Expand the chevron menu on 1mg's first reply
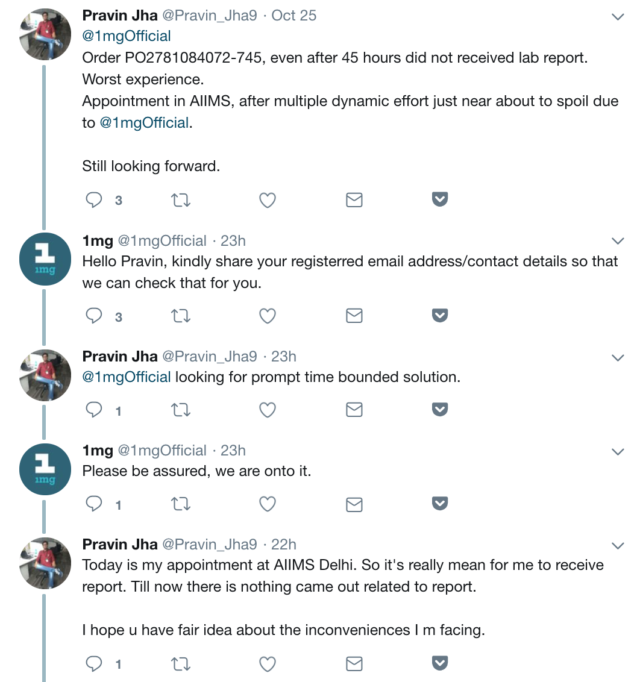This screenshot has height=682, width=640. [x=617, y=241]
